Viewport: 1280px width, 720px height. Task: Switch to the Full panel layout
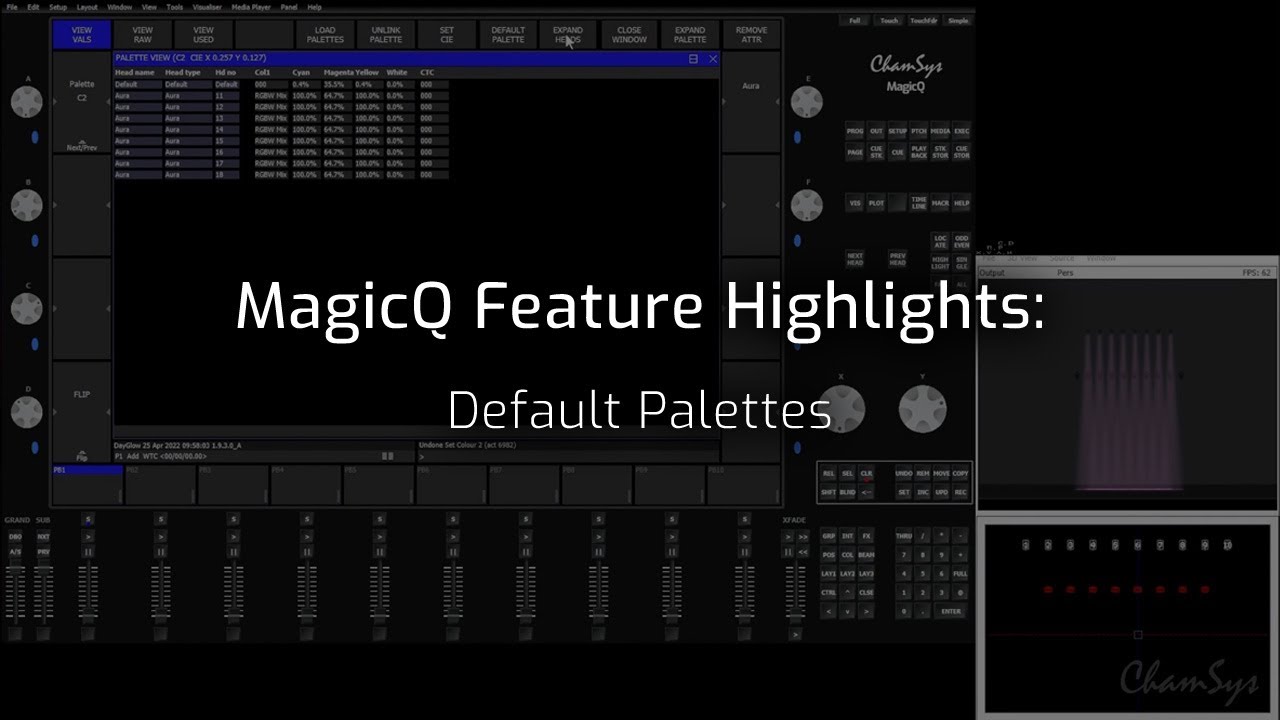click(x=855, y=20)
